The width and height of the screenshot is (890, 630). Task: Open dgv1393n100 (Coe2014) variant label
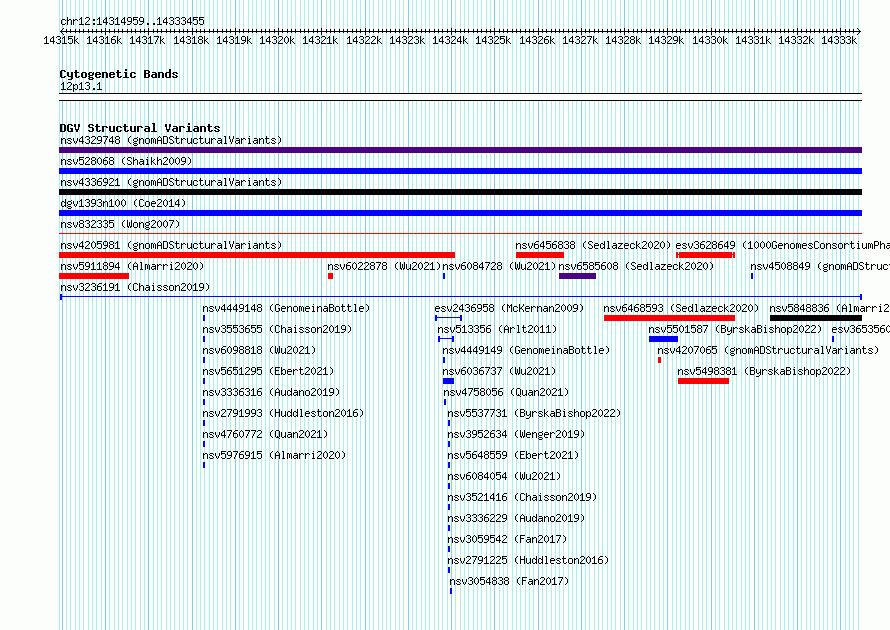point(123,203)
